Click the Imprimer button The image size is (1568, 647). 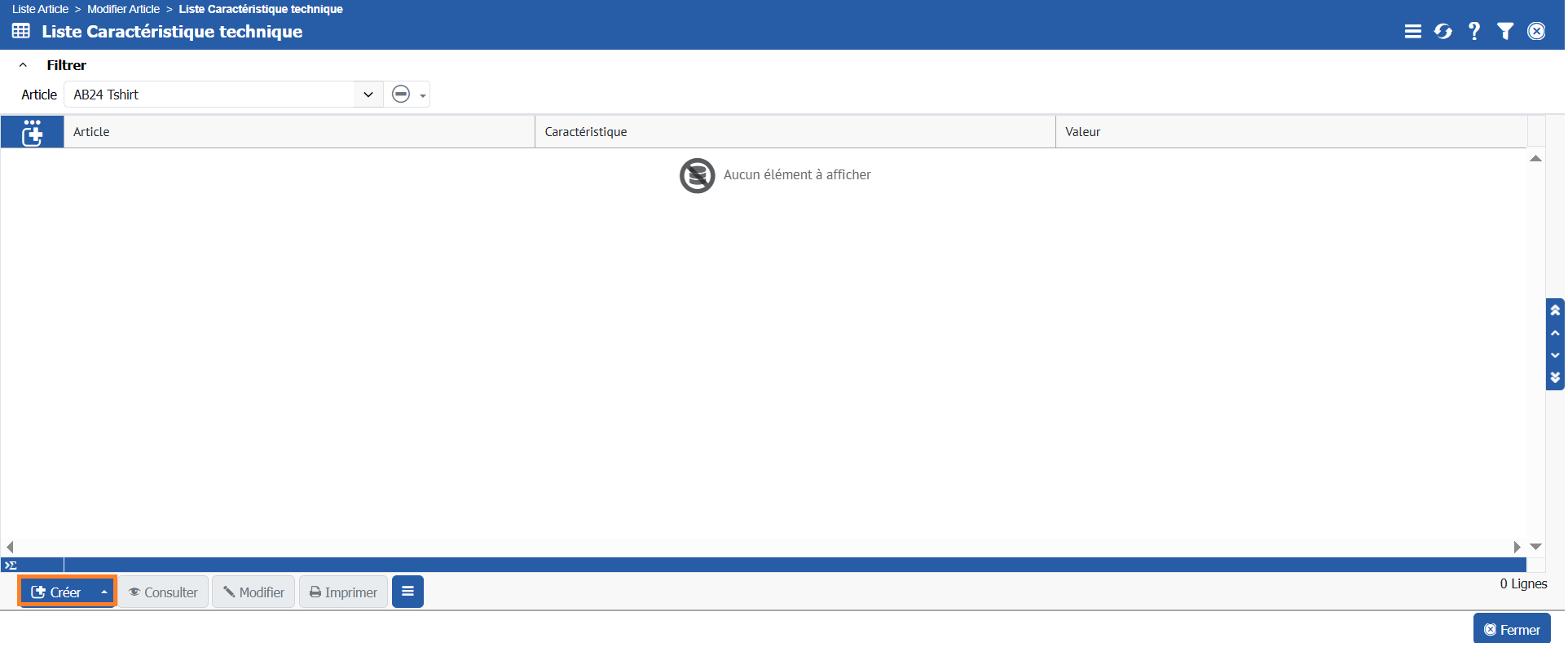[x=344, y=592]
